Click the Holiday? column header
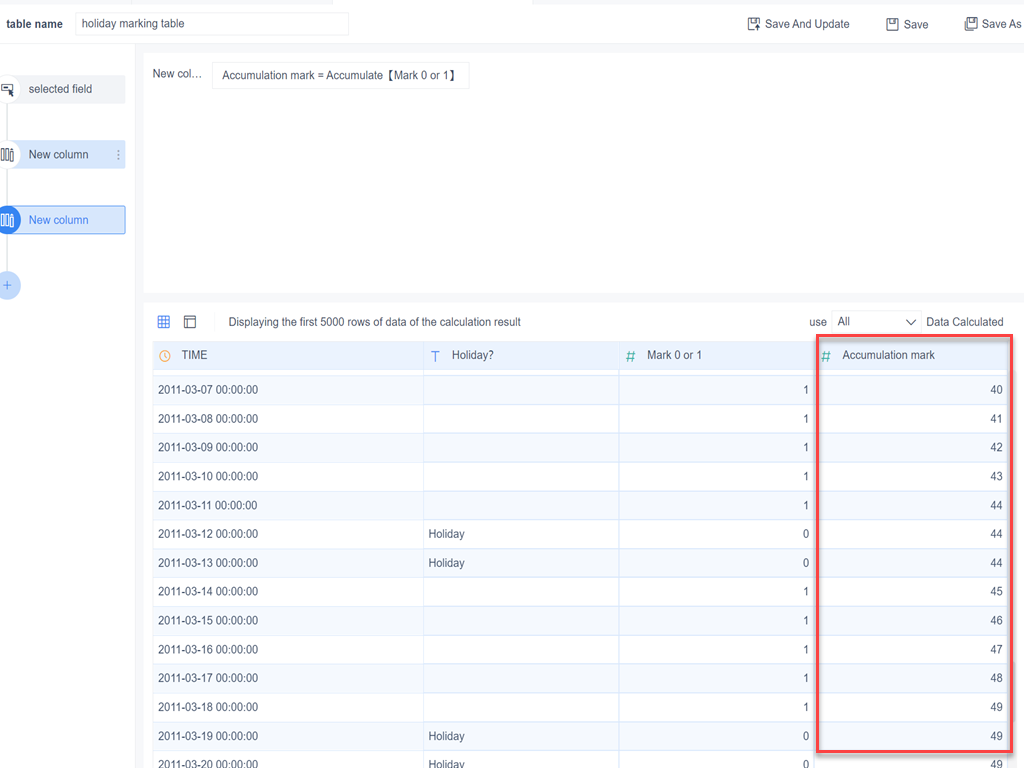Viewport: 1024px width, 768px height. coord(521,356)
